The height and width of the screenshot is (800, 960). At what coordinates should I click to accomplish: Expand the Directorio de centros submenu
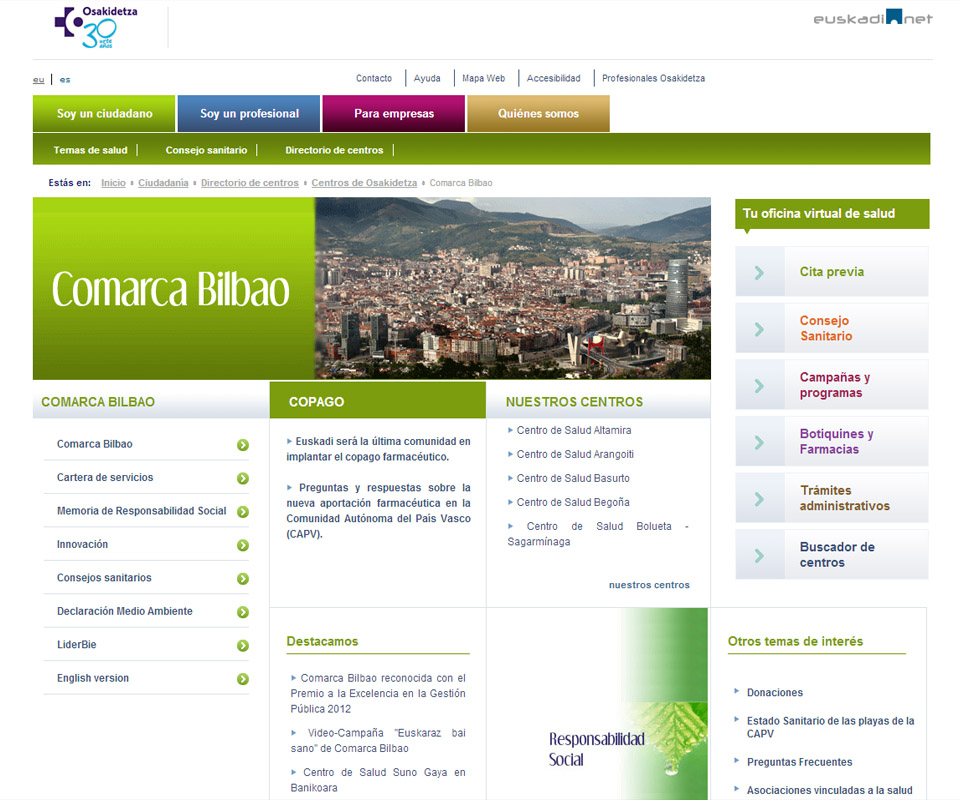click(x=334, y=150)
